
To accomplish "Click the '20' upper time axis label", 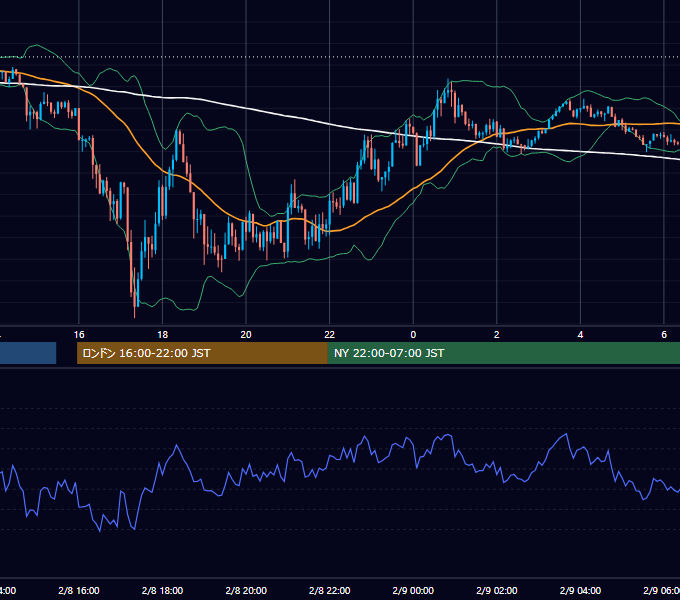I will point(246,335).
